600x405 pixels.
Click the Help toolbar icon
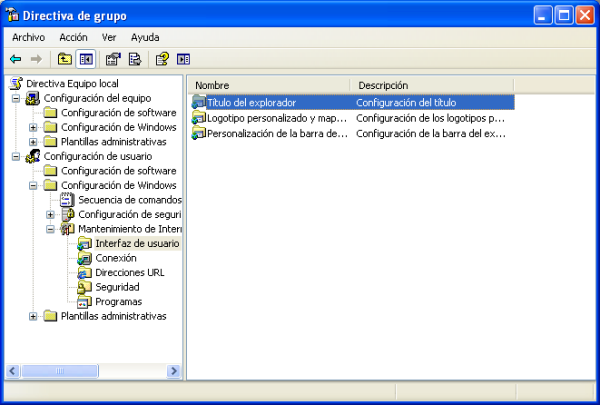[x=162, y=59]
